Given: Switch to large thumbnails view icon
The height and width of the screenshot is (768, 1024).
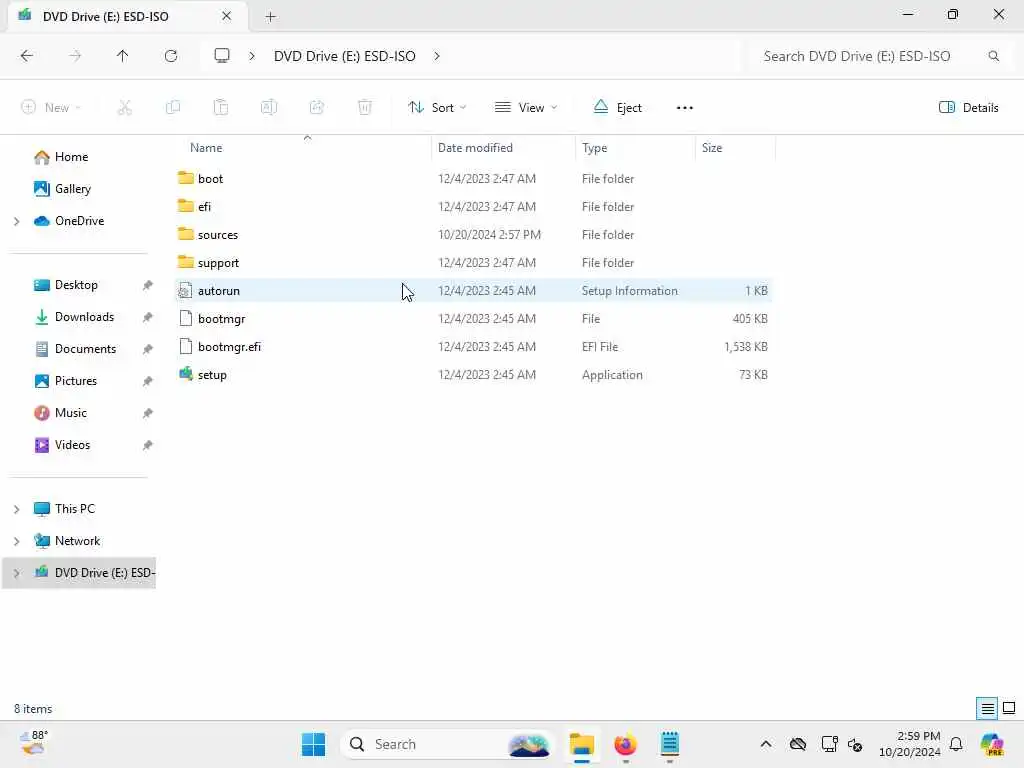Looking at the screenshot, I should coord(1009,708).
